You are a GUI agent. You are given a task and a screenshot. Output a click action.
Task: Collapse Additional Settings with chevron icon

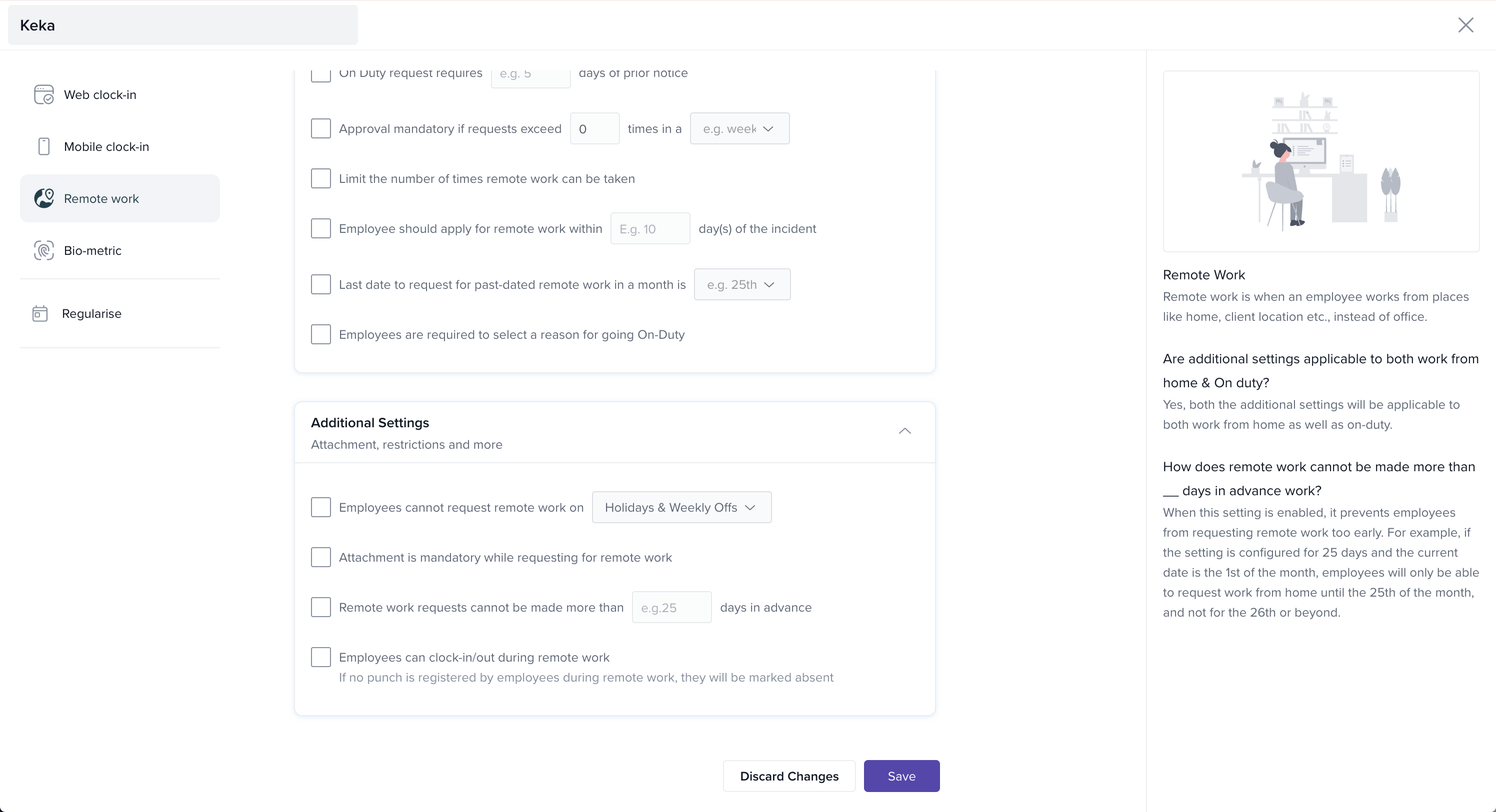click(904, 431)
